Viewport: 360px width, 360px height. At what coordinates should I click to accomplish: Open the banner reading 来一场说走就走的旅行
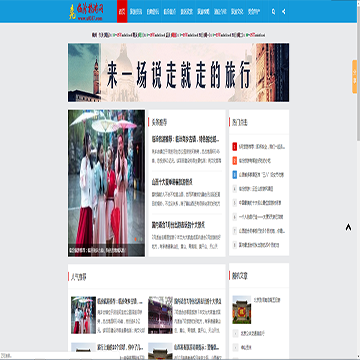(x=178, y=72)
